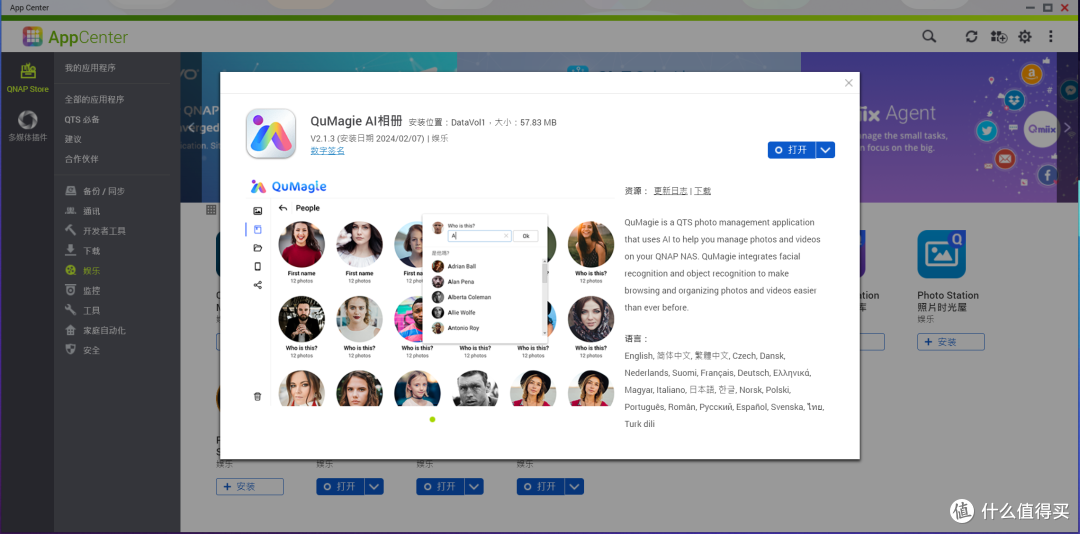Click the QuMagie screenshot preview image
The width and height of the screenshot is (1080, 534).
tap(432, 292)
